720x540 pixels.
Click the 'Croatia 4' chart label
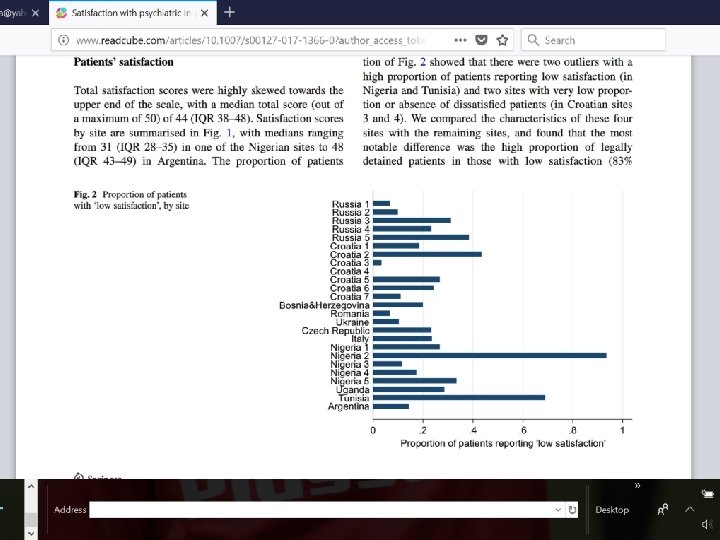(349, 271)
